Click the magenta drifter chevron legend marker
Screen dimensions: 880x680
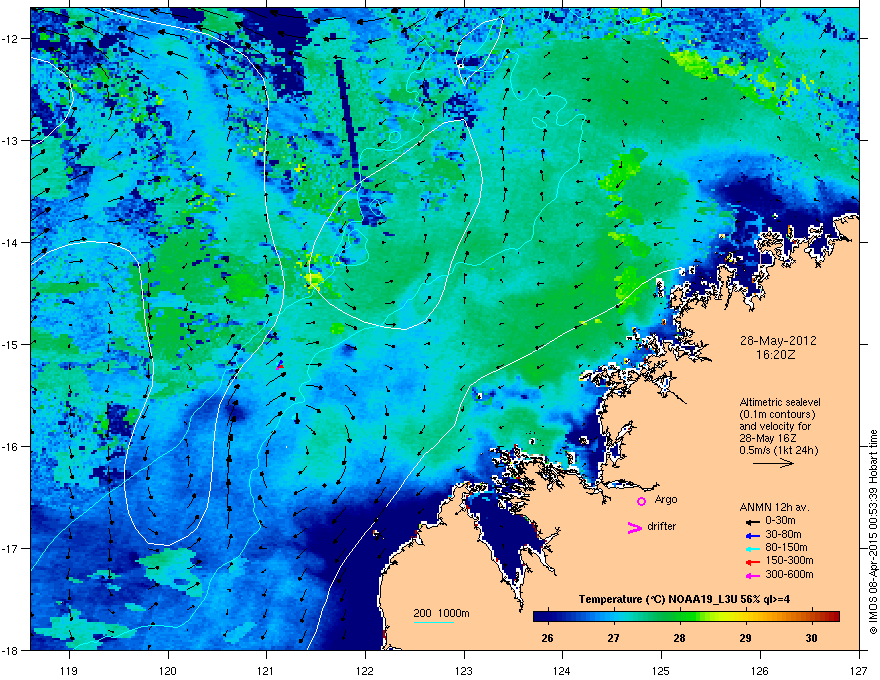click(634, 527)
